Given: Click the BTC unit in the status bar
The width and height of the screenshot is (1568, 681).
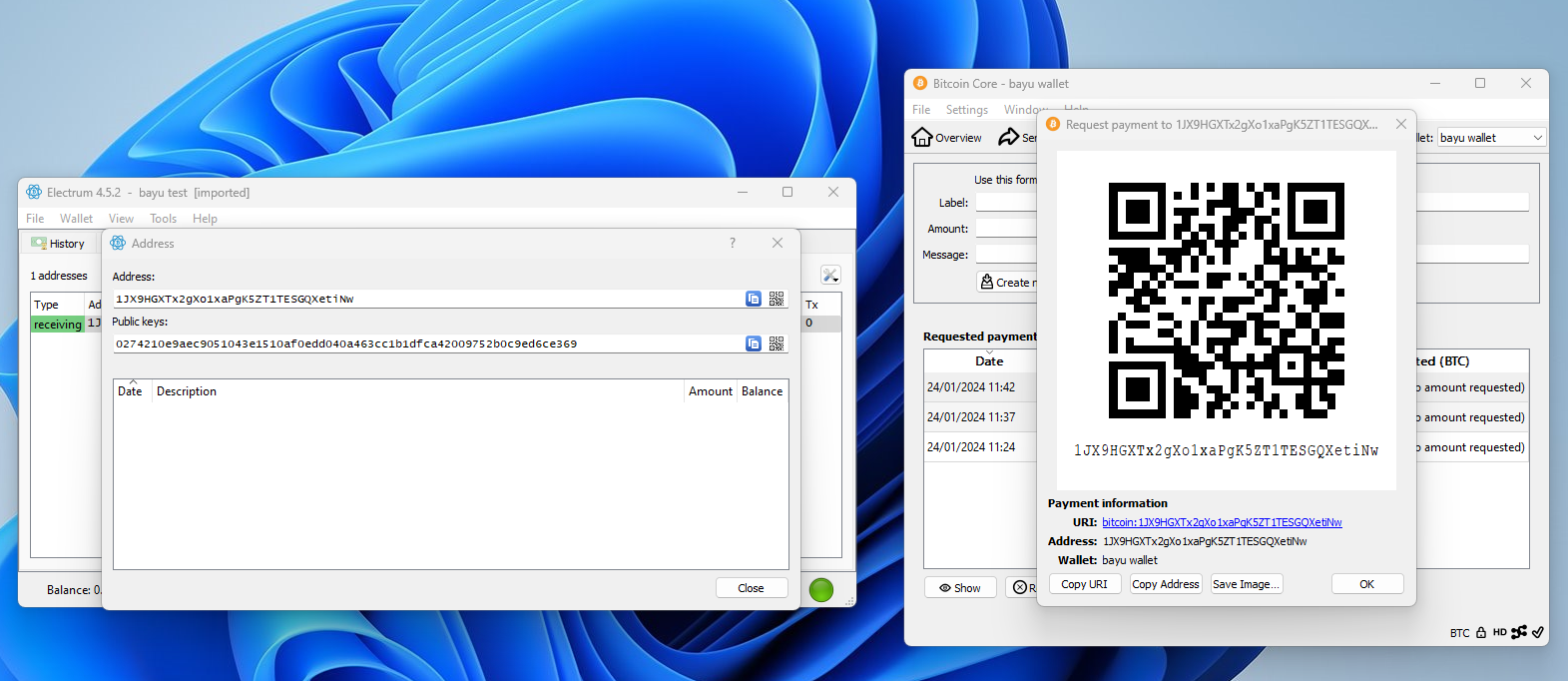Looking at the screenshot, I should pyautogui.click(x=1459, y=633).
